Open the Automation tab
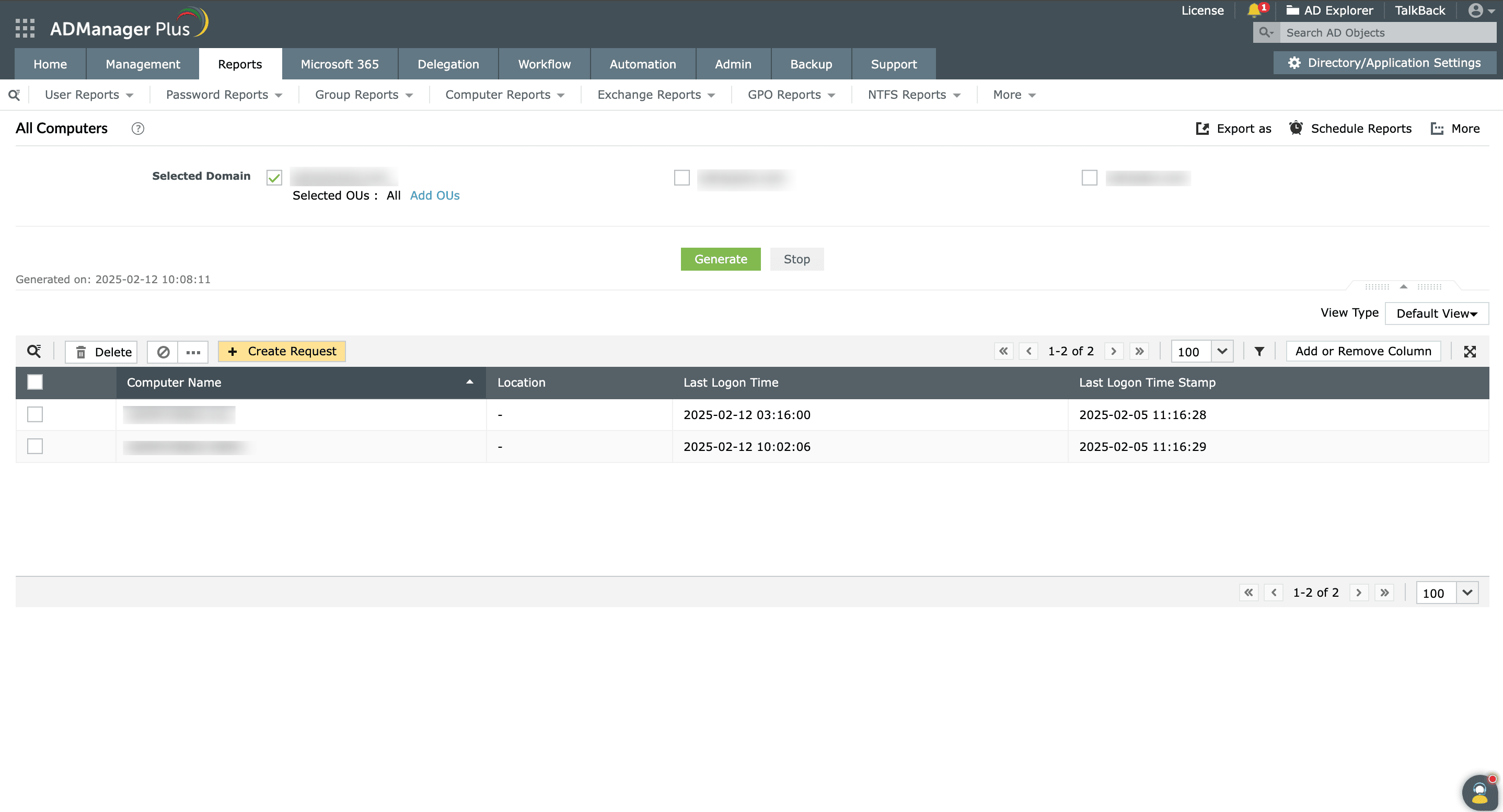The image size is (1503, 812). pyautogui.click(x=642, y=64)
